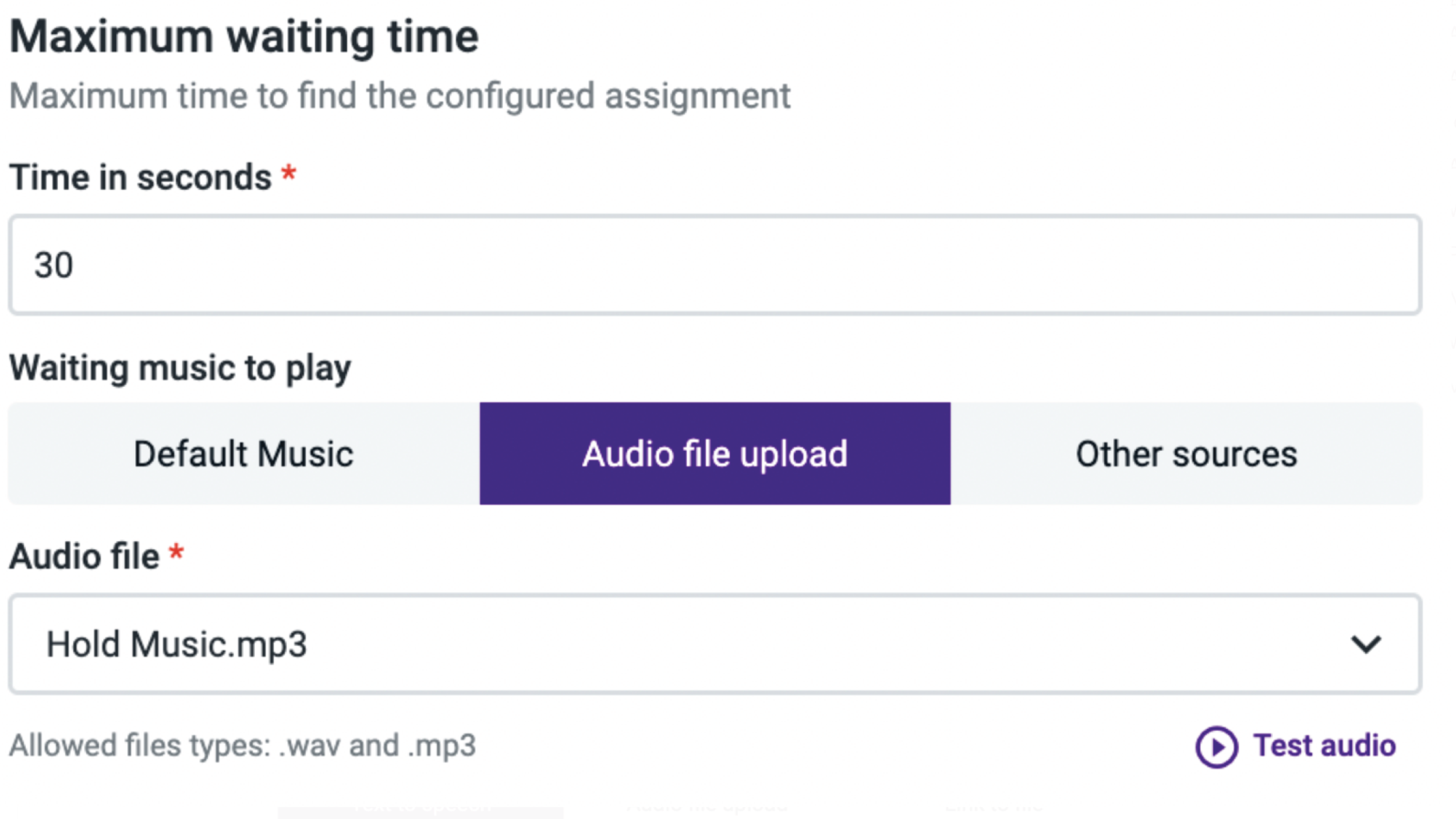This screenshot has height=819, width=1456.
Task: Click the Maximum waiting time heading
Action: click(244, 38)
